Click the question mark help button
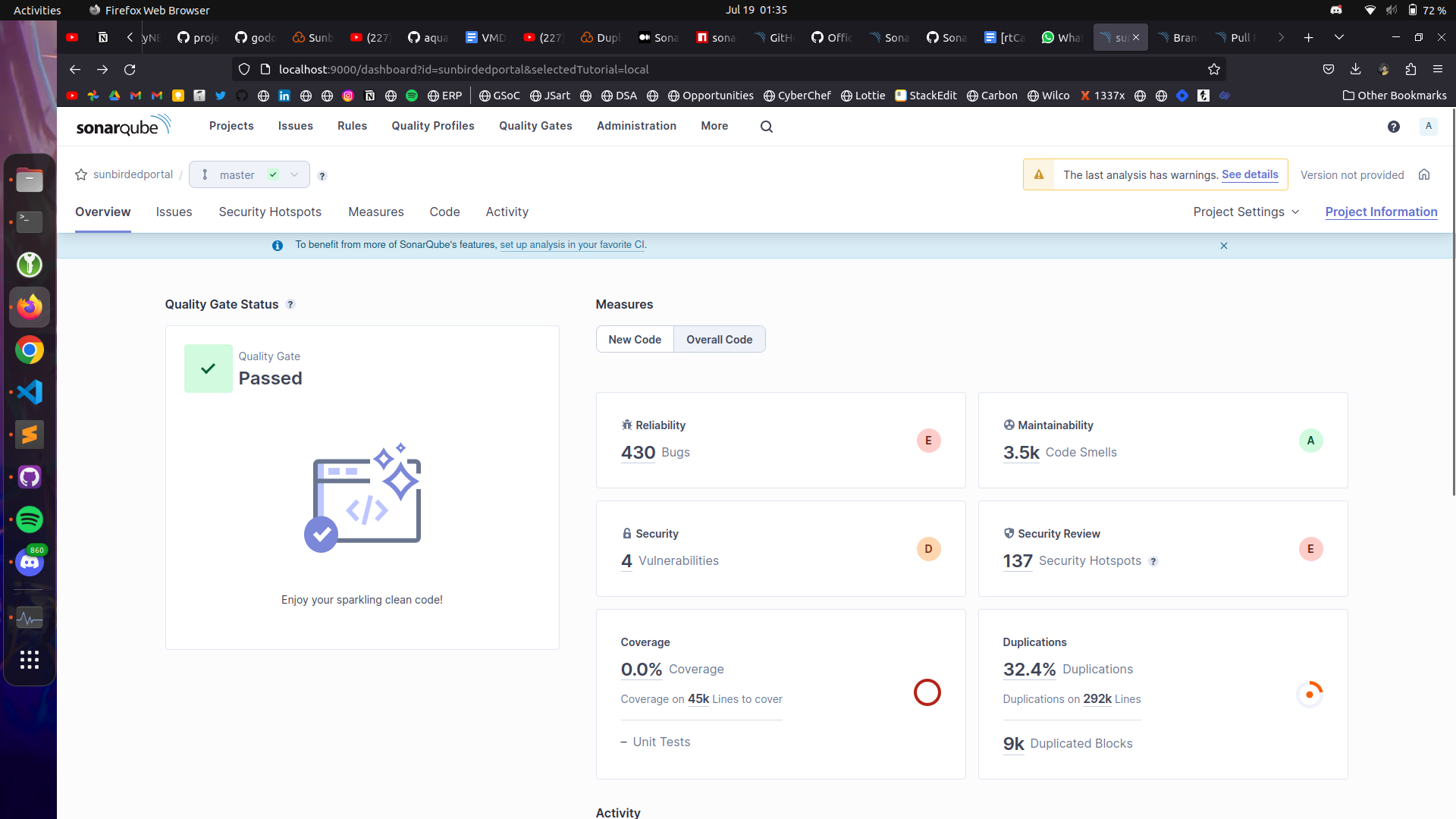 (x=1394, y=126)
